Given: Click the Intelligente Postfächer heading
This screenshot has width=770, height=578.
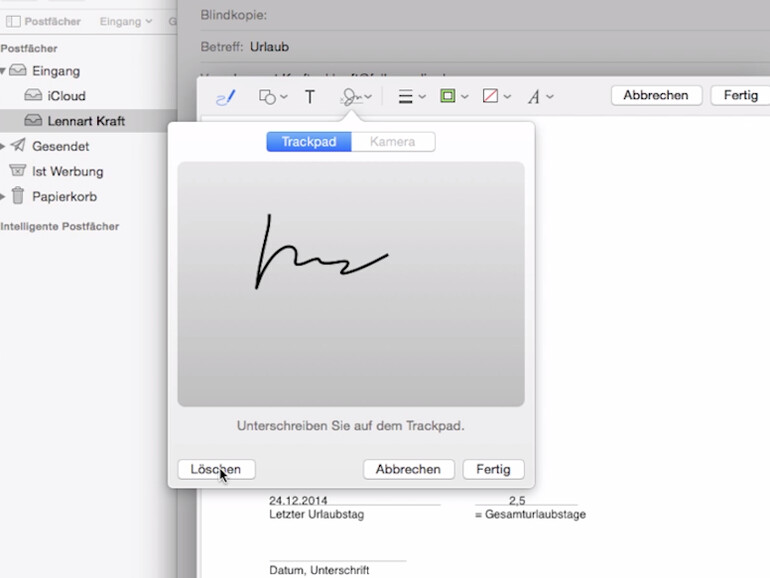Looking at the screenshot, I should click(60, 226).
